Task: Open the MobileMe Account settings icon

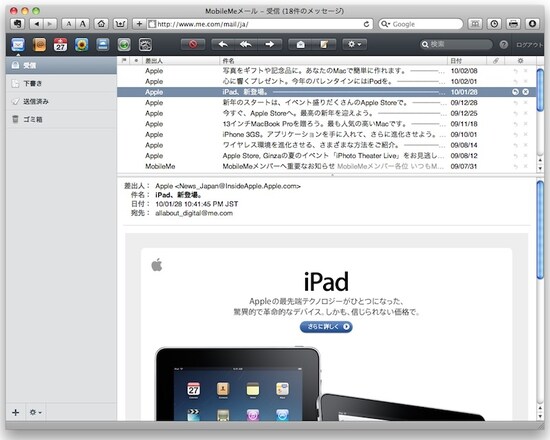Action: (145, 45)
